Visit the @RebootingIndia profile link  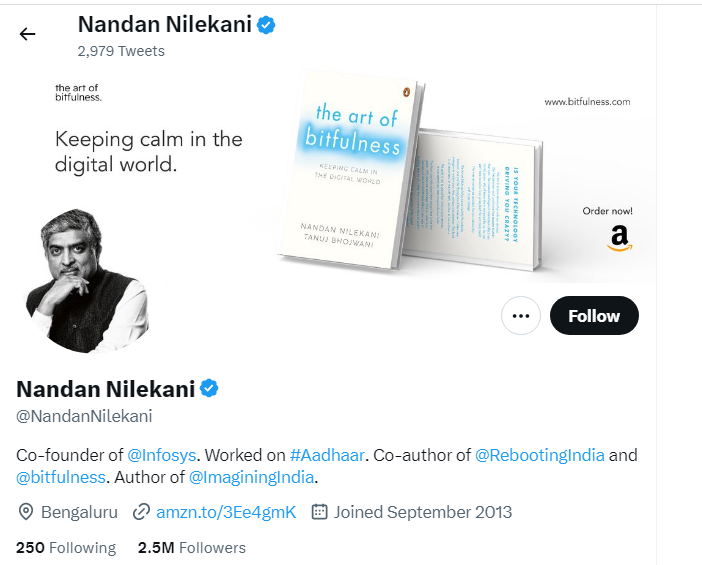539,455
